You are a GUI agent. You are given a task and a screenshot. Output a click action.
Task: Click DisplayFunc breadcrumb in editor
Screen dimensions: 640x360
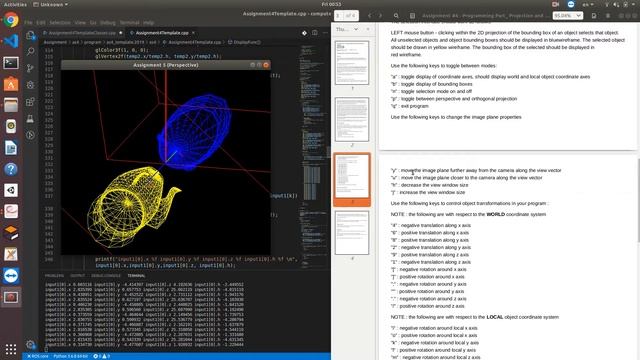click(x=244, y=42)
